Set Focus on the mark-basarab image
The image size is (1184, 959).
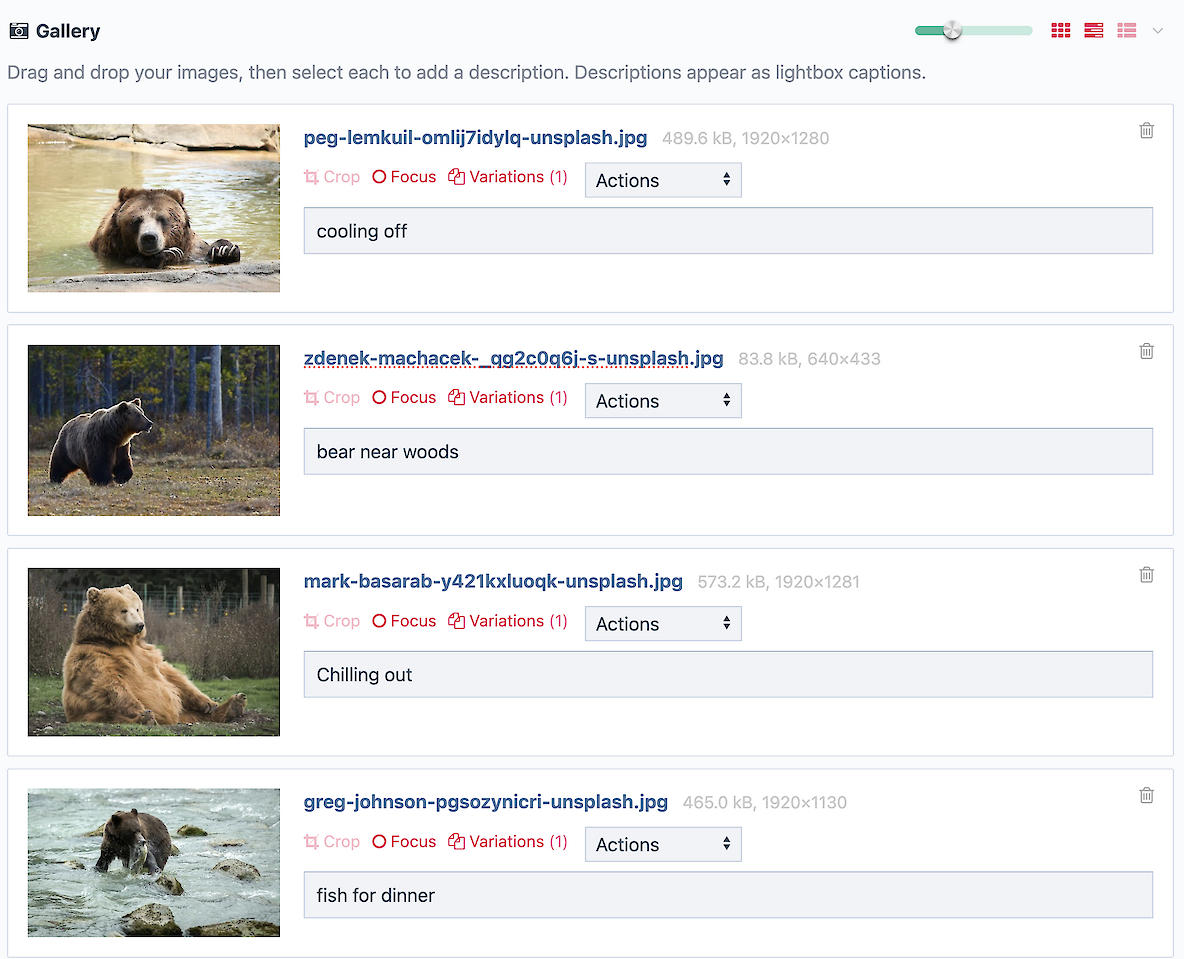point(404,621)
